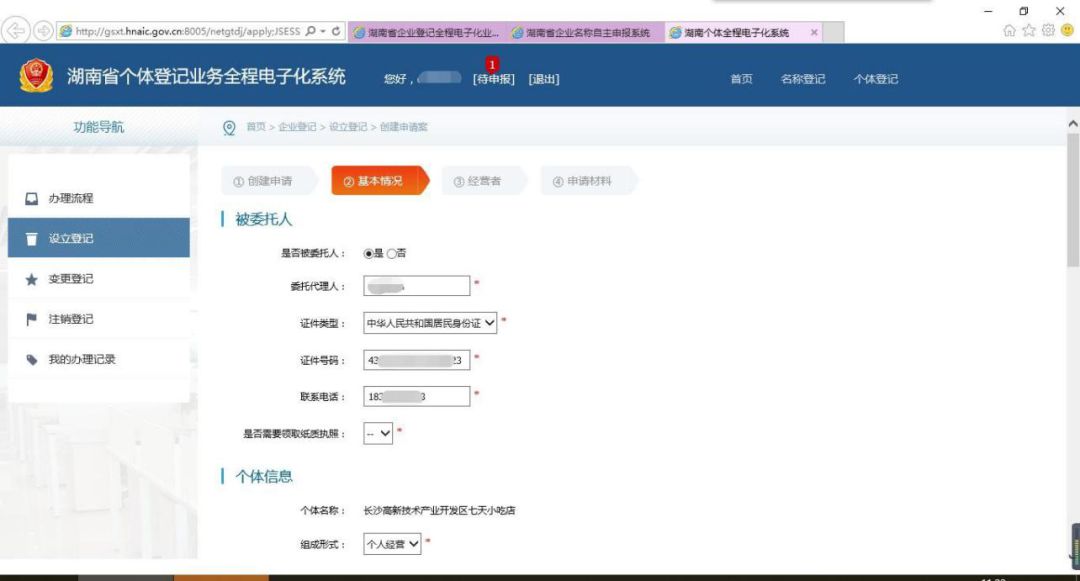Click the address bar search magnifier icon
Screen dimensions: 1080x581
(x=311, y=31)
